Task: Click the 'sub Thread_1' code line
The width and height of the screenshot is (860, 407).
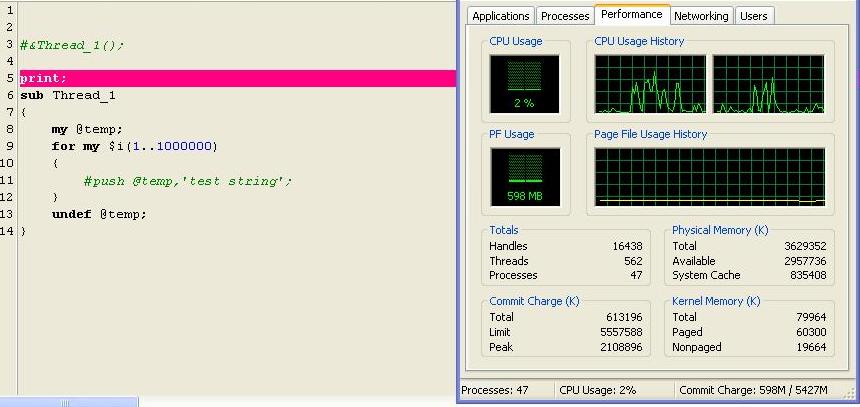Action: 68,95
